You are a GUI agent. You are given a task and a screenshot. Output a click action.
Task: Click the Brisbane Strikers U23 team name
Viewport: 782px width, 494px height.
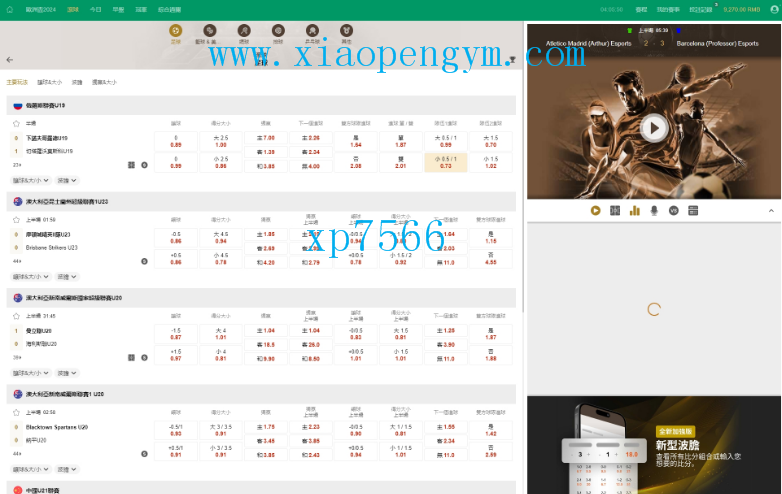tap(52, 247)
